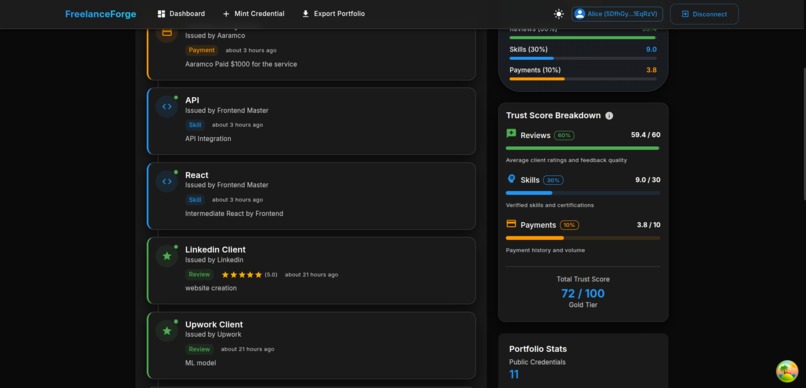Click 'Issued by Frontend Master' under API
Image resolution: width=806 pixels, height=388 pixels.
(227, 110)
